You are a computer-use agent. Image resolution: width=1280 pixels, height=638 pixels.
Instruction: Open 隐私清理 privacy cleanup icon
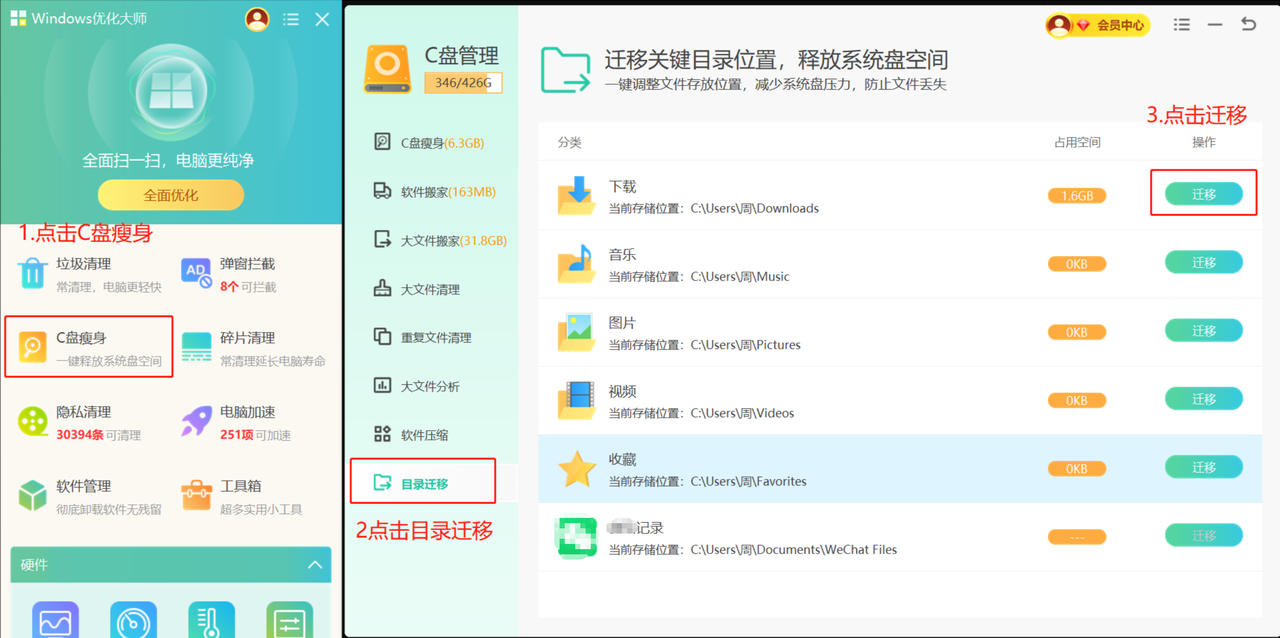click(x=33, y=421)
